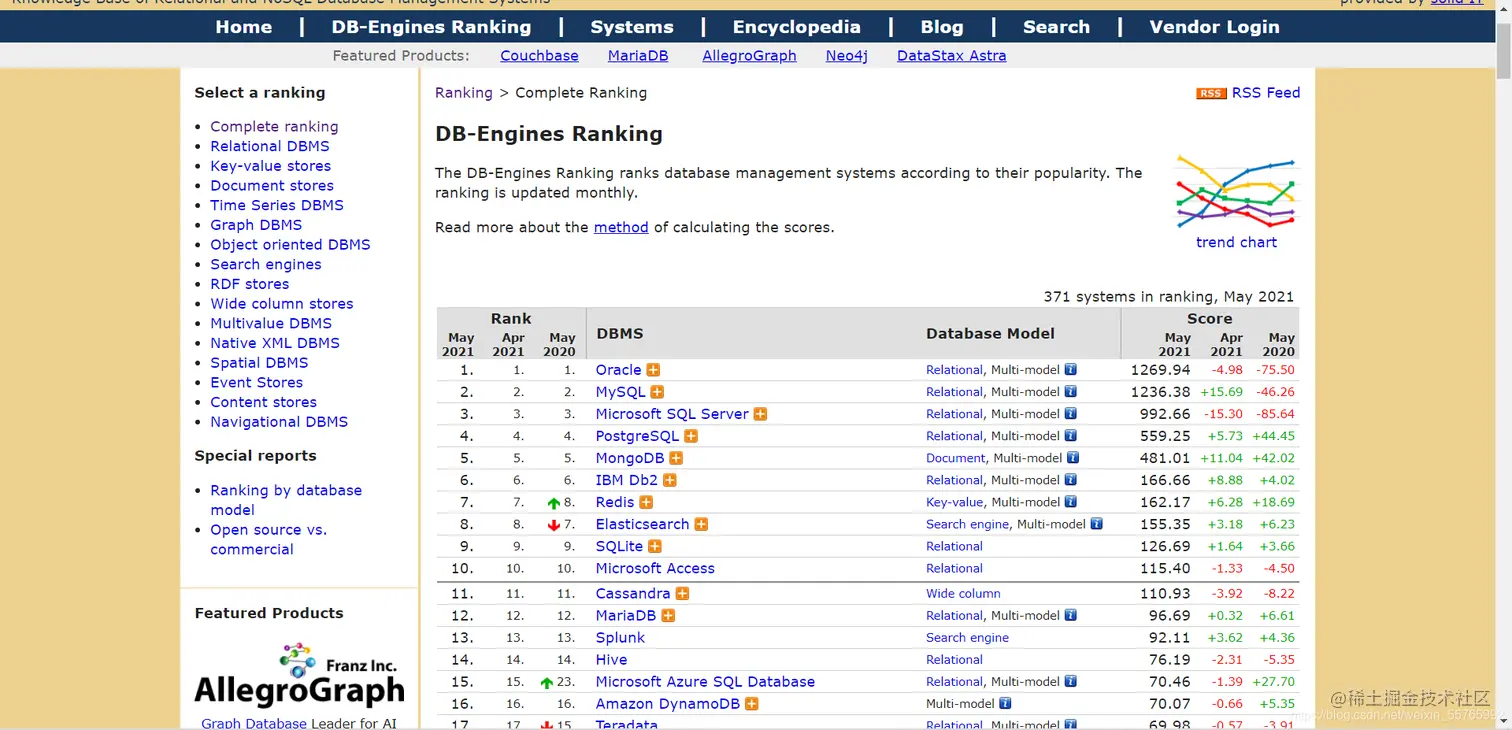1512x730 pixels.
Task: Click the info icon in MySQL's database model
Action: click(x=1071, y=392)
